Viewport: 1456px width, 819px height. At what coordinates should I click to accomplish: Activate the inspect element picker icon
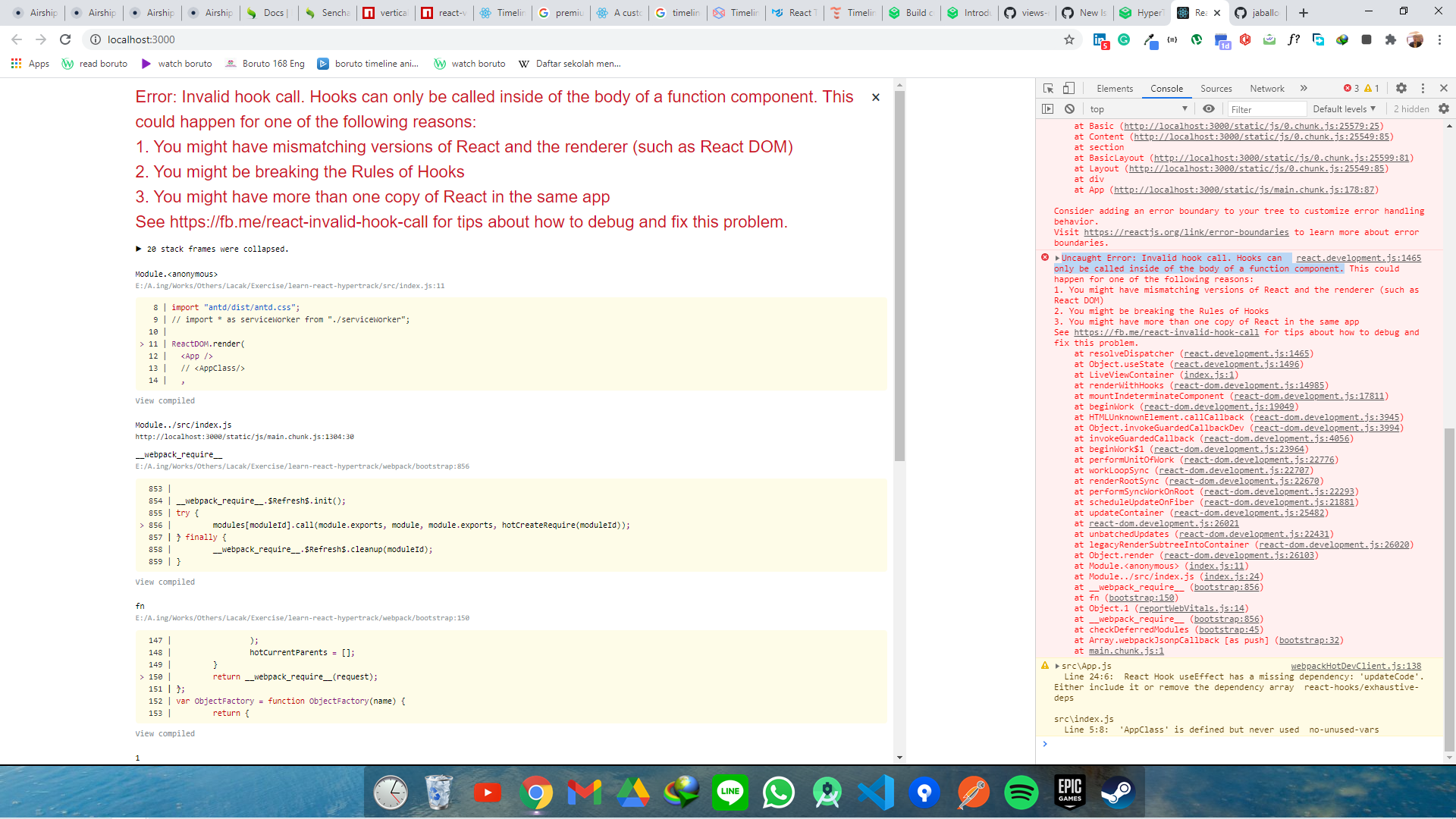pyautogui.click(x=1048, y=88)
